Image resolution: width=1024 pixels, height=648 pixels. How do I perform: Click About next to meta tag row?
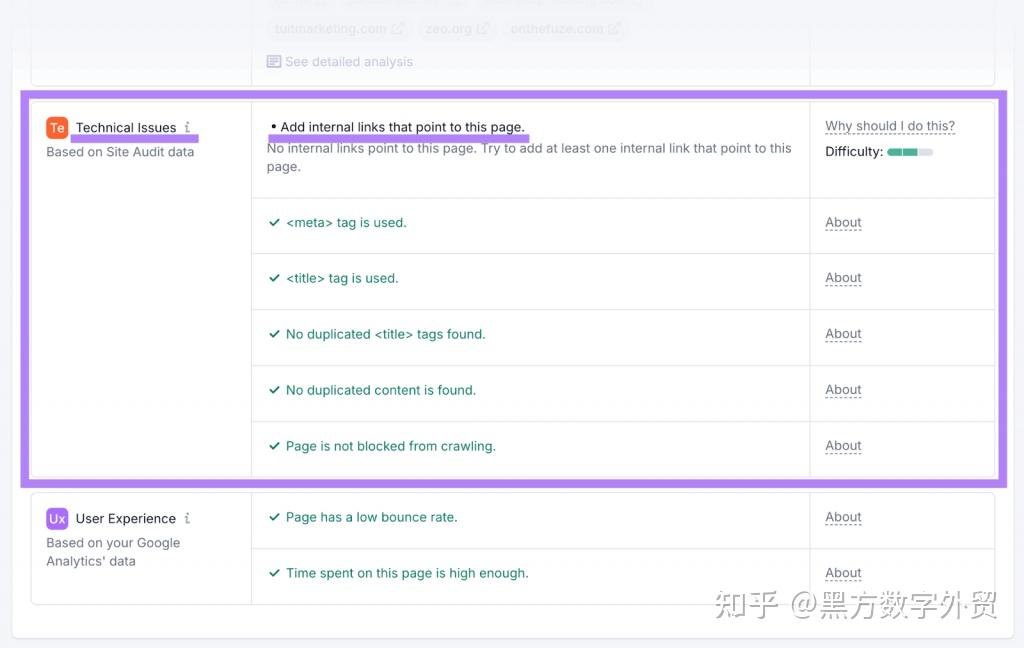[x=843, y=222]
